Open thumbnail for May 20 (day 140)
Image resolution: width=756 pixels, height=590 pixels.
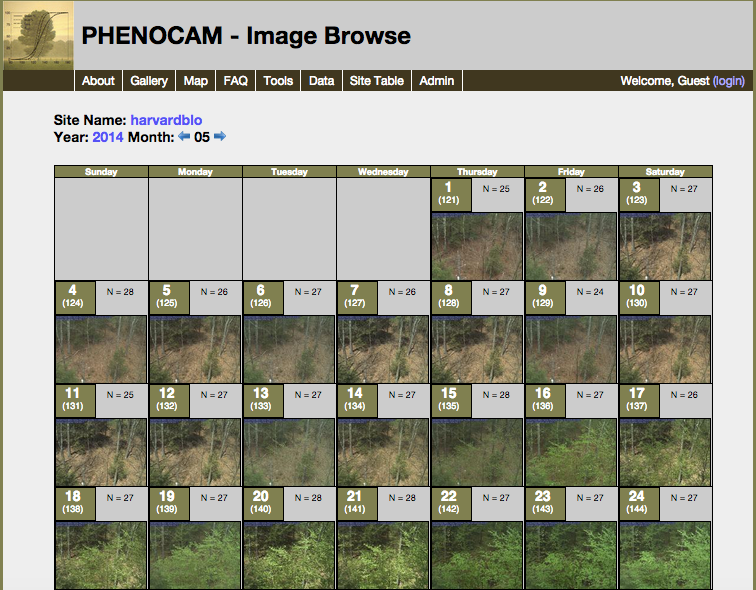click(x=289, y=555)
